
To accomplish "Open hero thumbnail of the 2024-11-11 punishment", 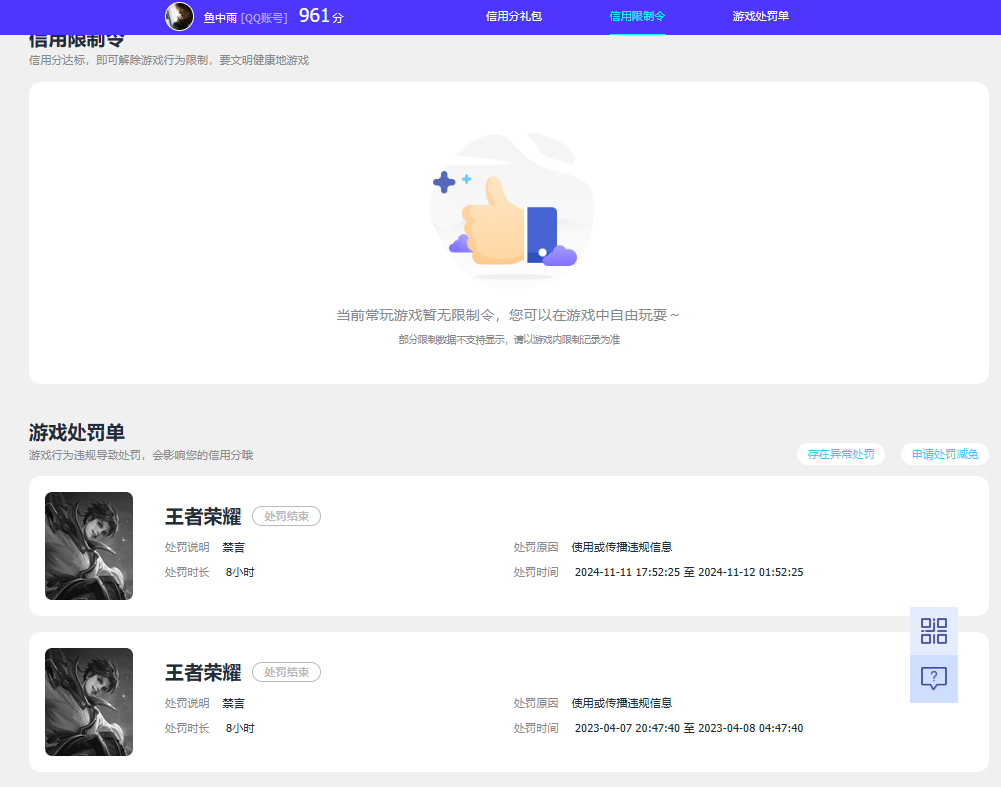I will 89,546.
